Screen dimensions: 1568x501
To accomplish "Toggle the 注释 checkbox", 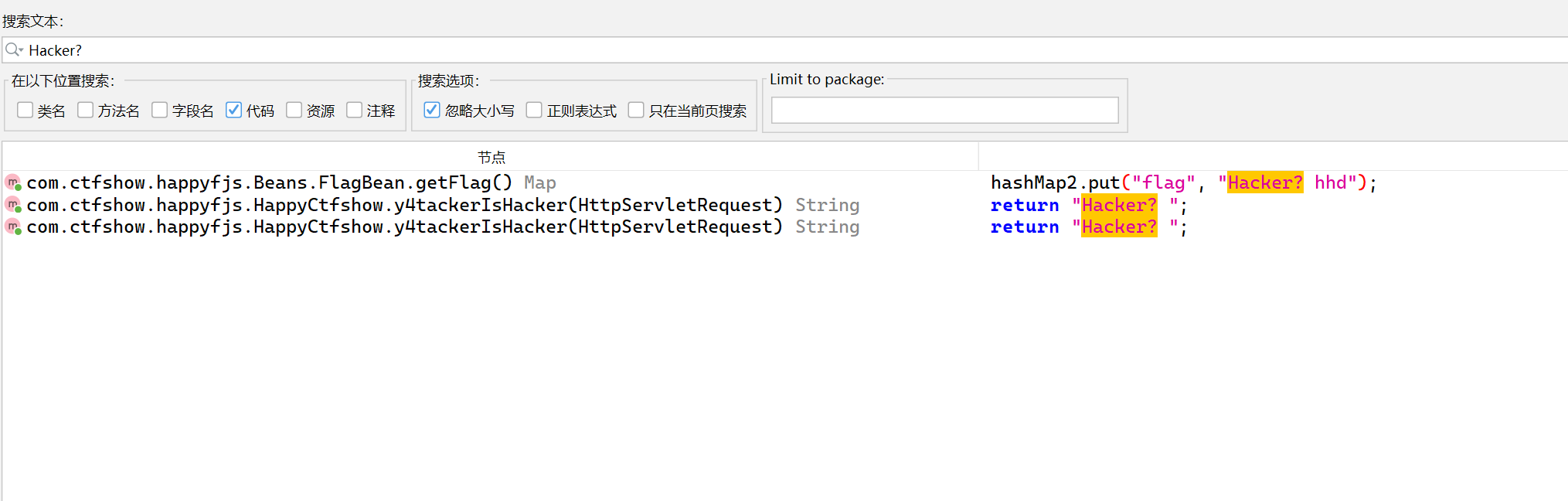I will pos(354,111).
